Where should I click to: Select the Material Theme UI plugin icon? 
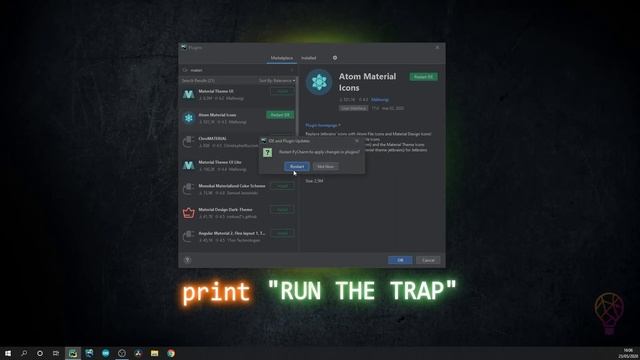pos(189,95)
